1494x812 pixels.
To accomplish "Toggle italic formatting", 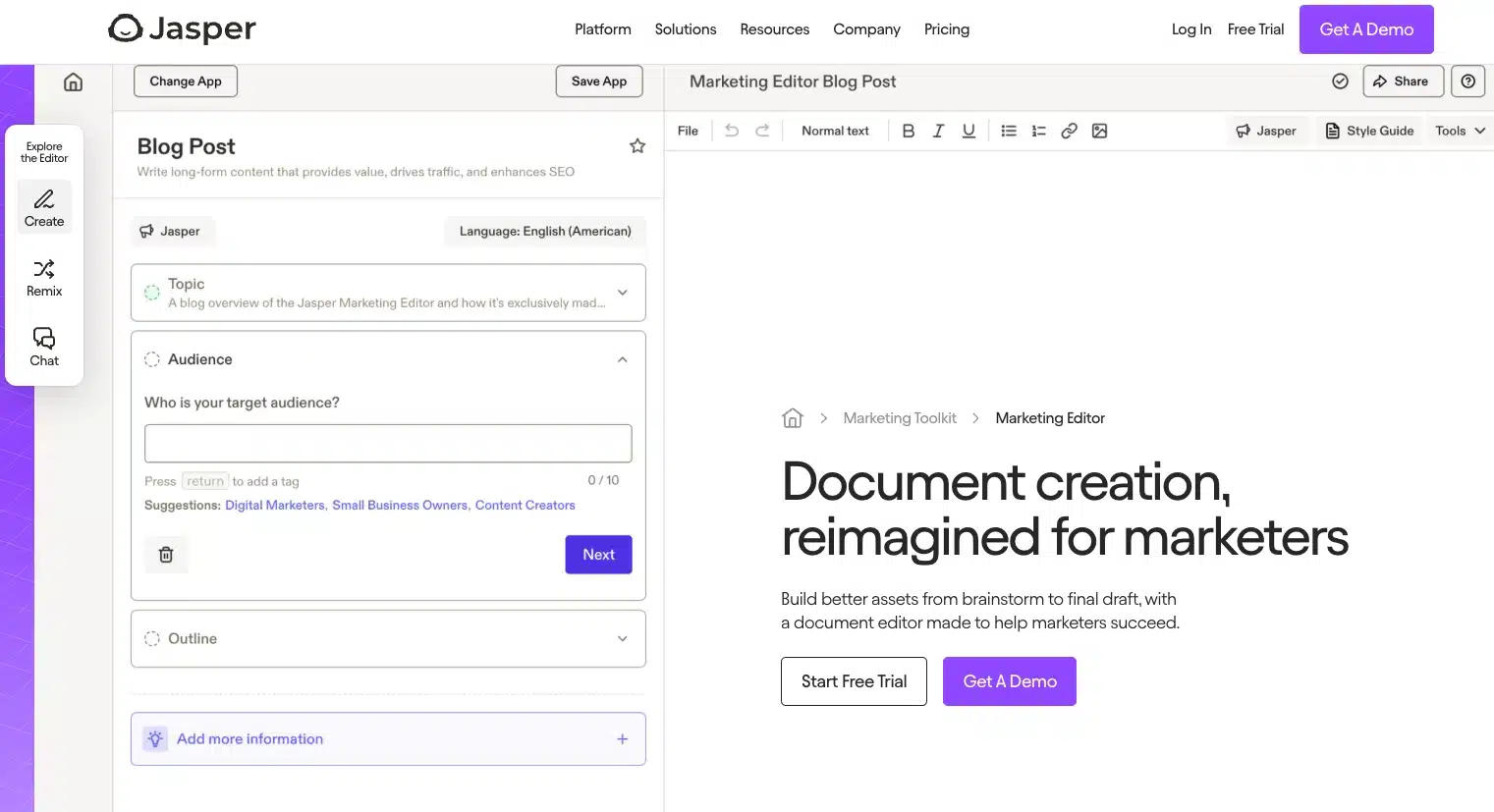I will point(938,131).
